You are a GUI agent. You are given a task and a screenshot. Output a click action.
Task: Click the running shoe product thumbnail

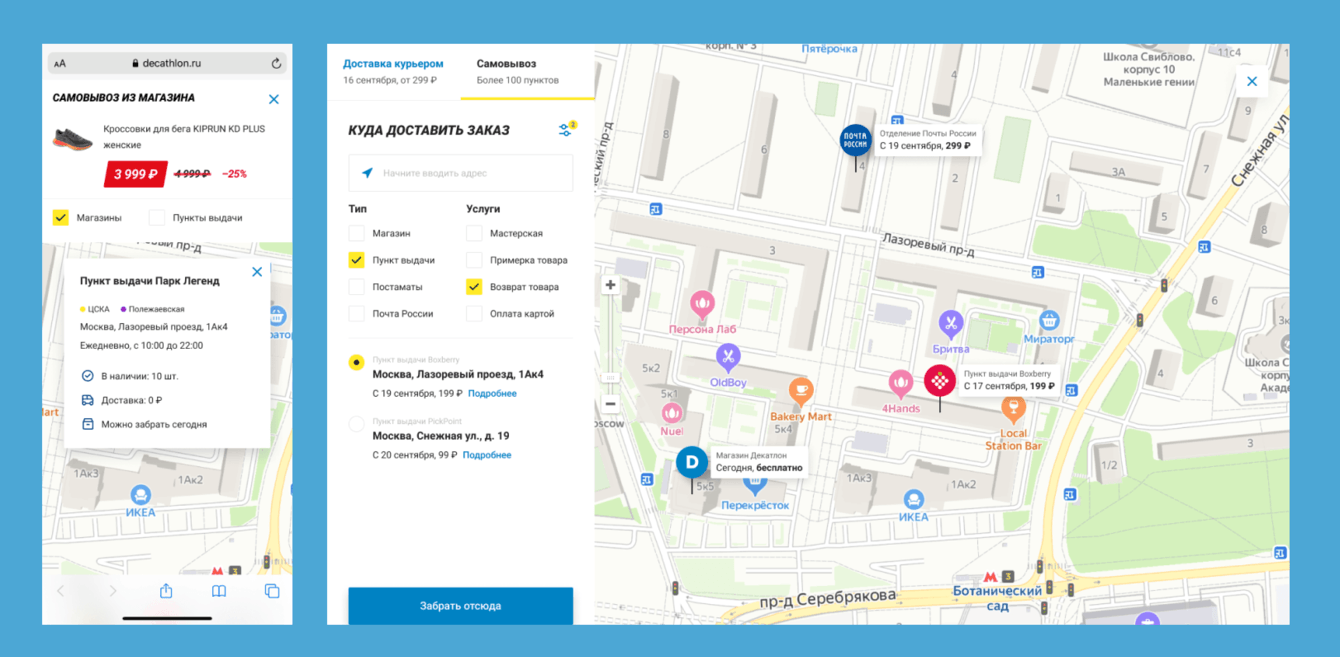[x=72, y=139]
